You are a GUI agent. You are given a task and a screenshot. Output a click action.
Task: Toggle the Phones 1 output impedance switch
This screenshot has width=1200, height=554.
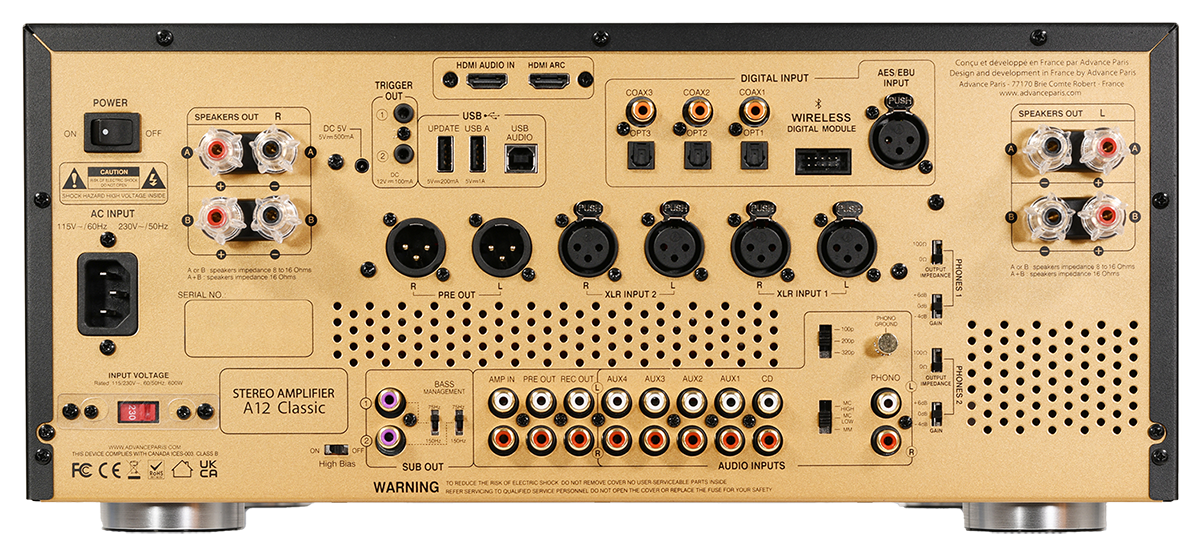[x=937, y=251]
